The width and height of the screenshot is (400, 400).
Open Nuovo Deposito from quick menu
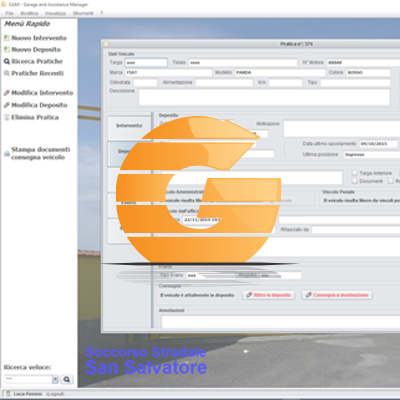click(36, 50)
